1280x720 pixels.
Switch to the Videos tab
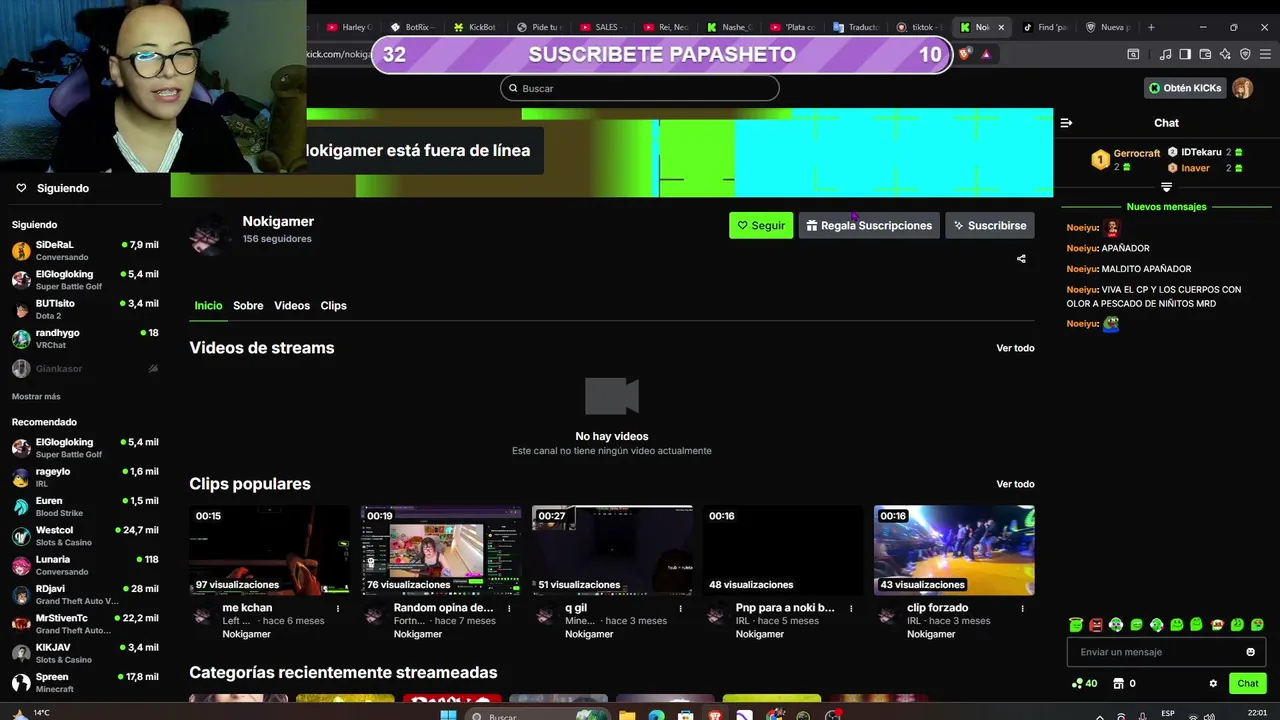pos(292,306)
